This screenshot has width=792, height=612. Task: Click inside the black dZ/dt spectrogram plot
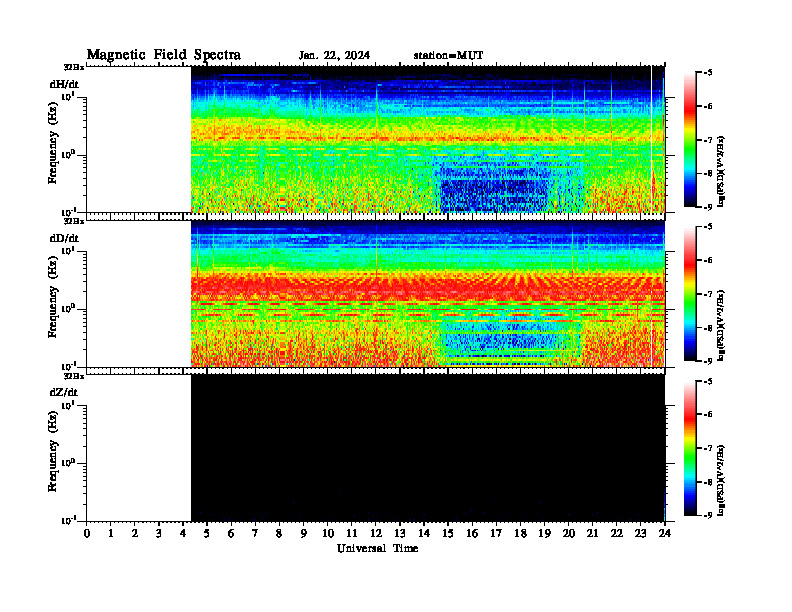click(428, 448)
